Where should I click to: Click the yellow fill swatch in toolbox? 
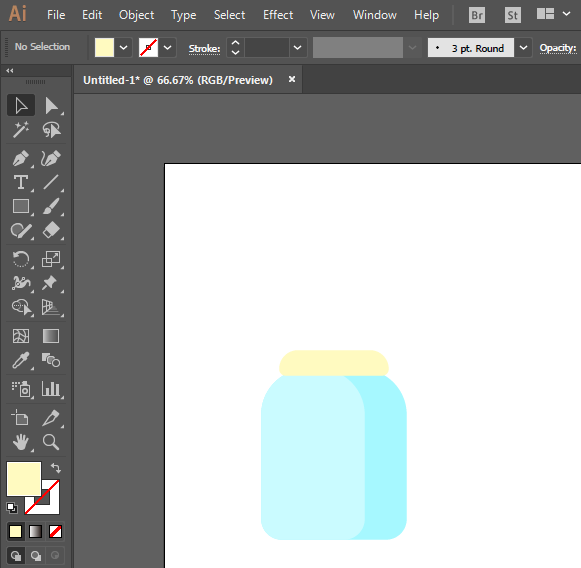click(24, 479)
